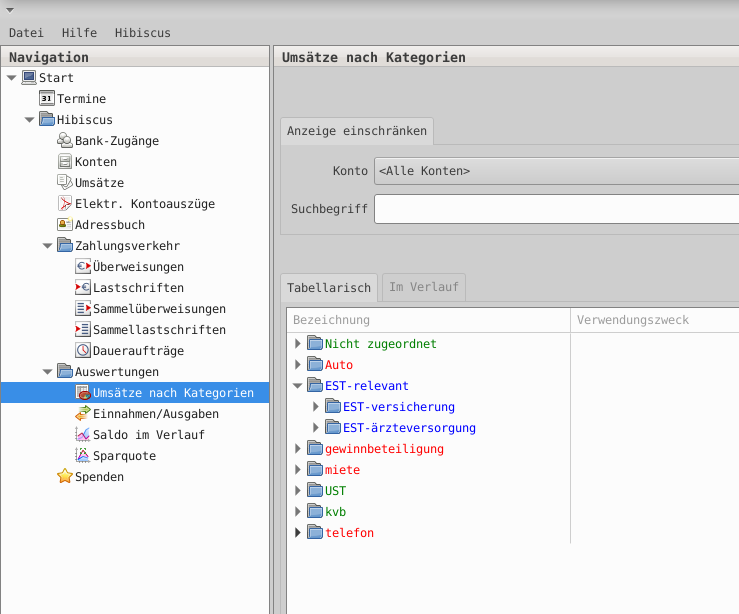Click the Konten icon in navigation

pos(65,162)
